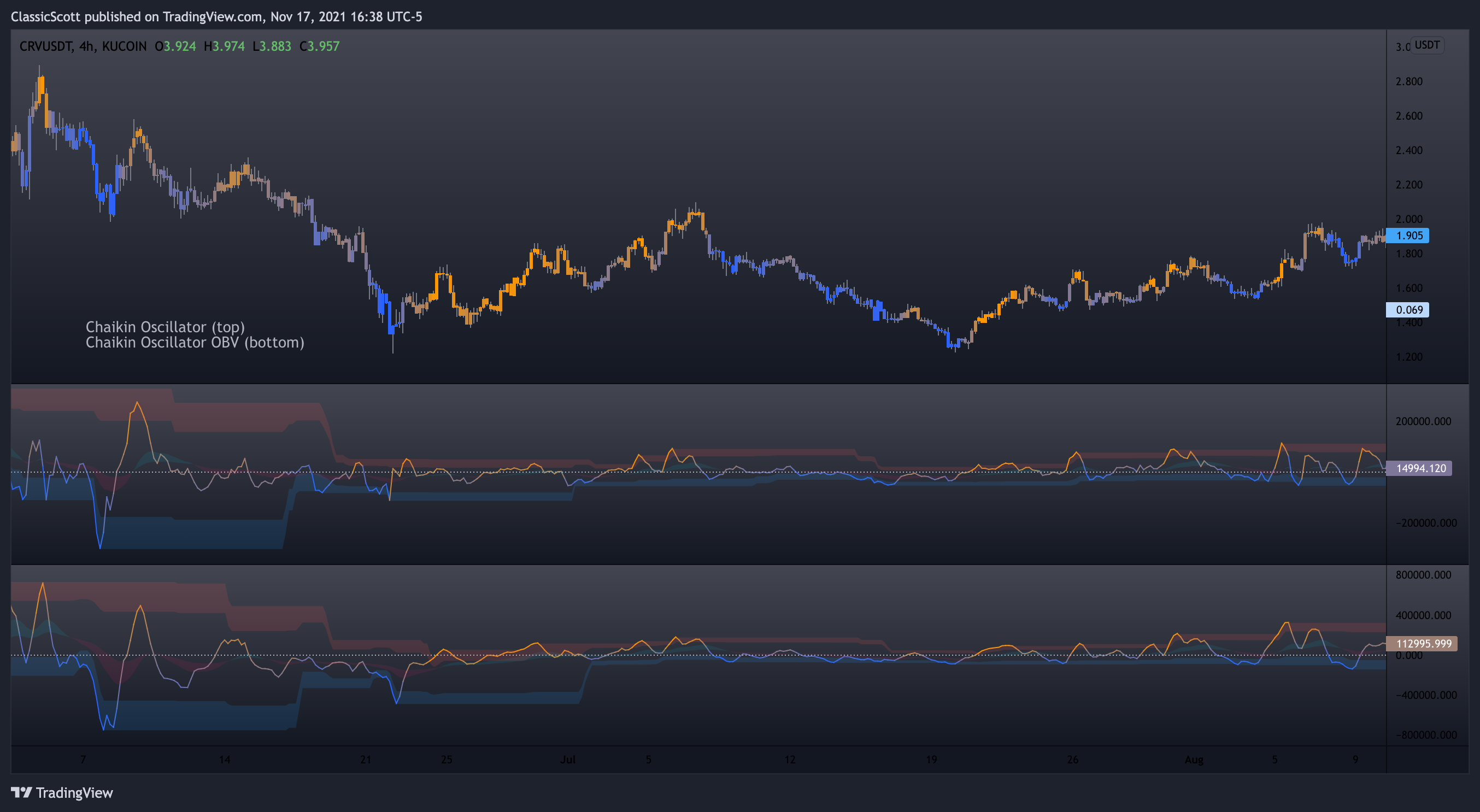Click the 'Aug' label on the time axis

[x=1194, y=759]
